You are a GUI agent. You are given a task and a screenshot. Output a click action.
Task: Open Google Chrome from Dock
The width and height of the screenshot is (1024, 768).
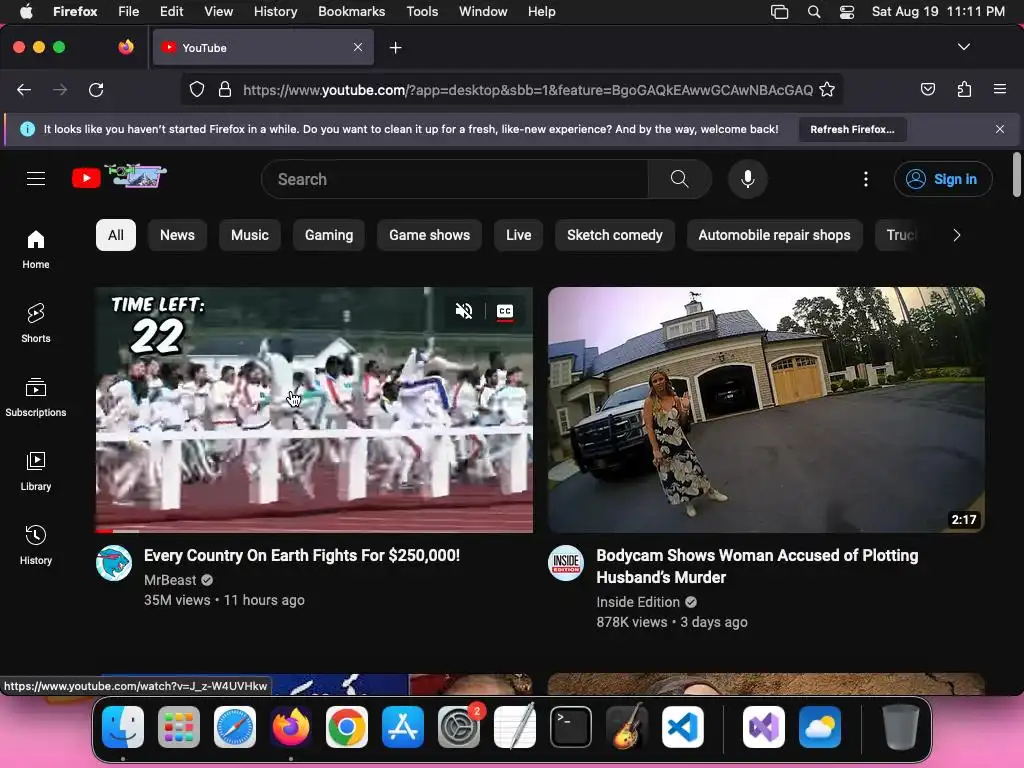click(x=347, y=727)
